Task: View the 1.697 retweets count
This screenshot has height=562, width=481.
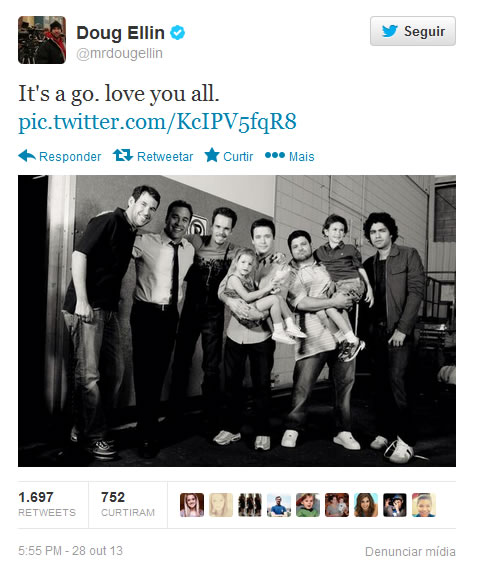Action: click(x=47, y=504)
